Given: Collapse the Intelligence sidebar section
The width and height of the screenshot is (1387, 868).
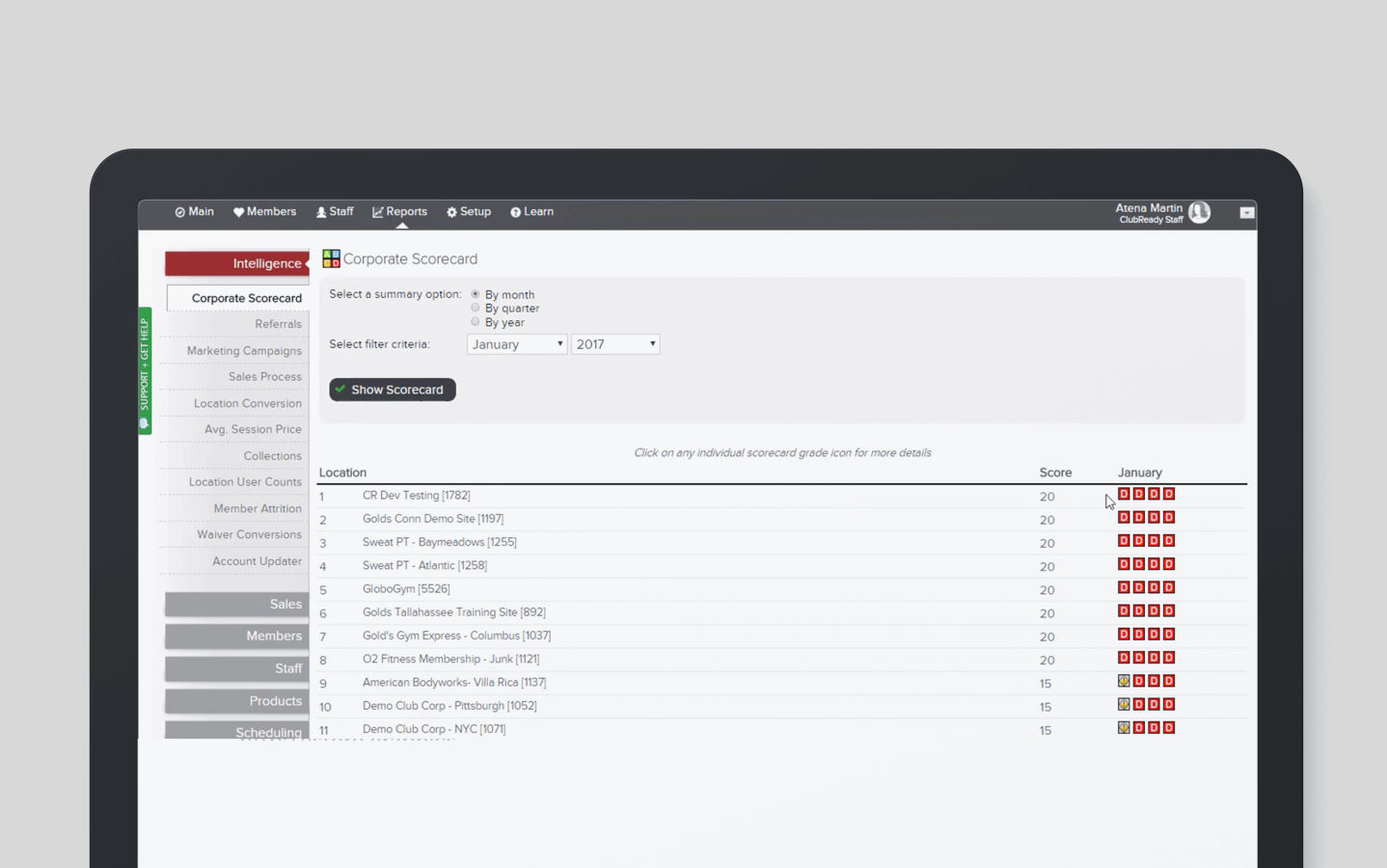Looking at the screenshot, I should pyautogui.click(x=237, y=263).
